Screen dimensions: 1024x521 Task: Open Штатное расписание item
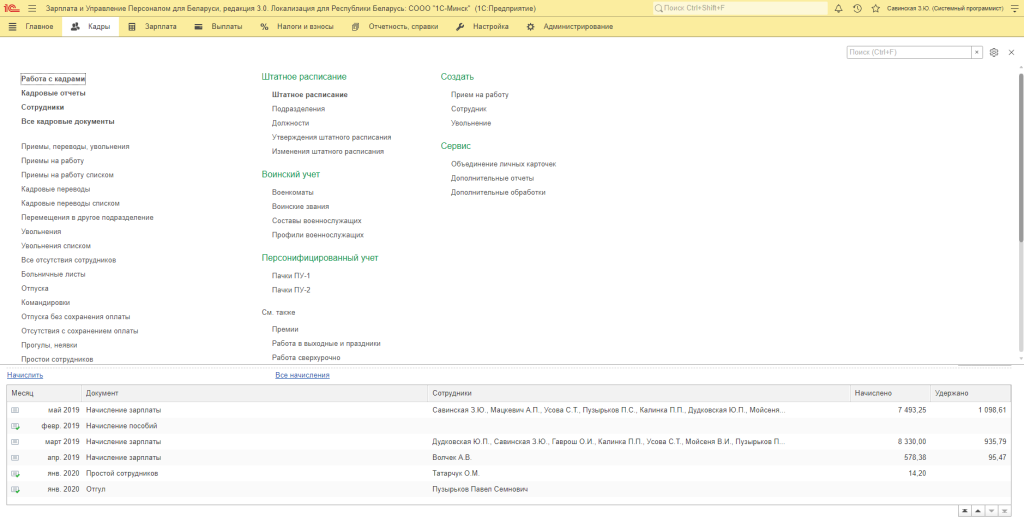tap(310, 94)
